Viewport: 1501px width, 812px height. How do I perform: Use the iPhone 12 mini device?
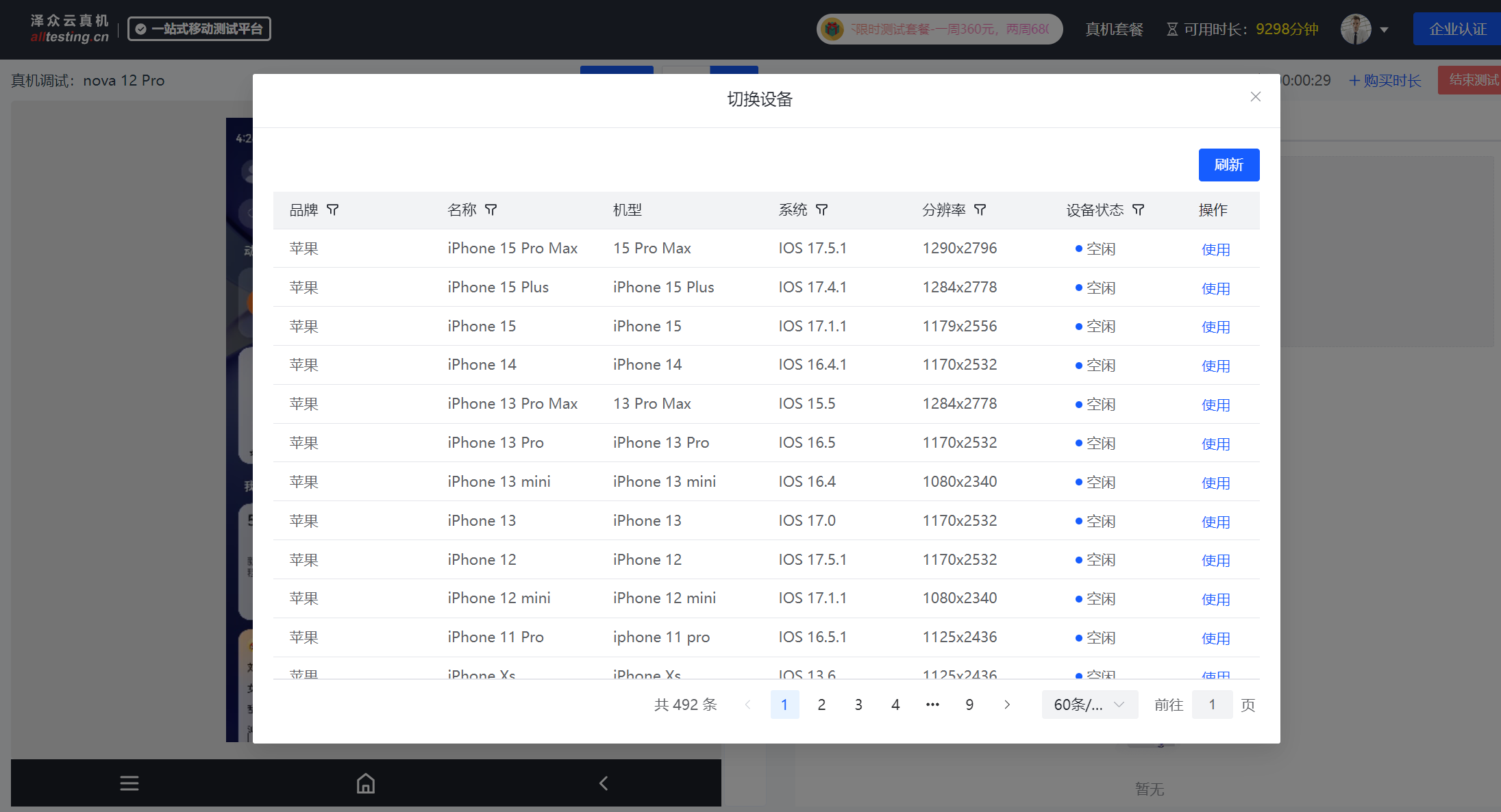(x=1216, y=599)
